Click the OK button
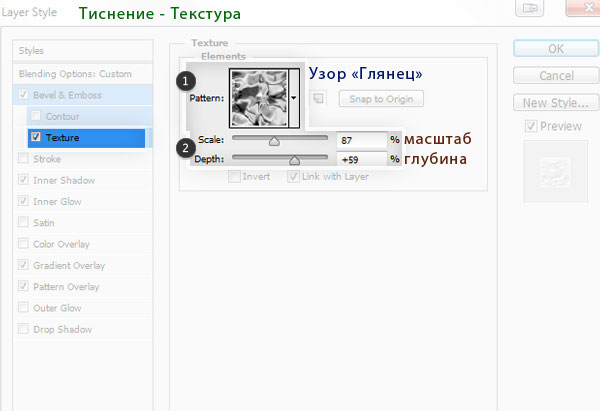This screenshot has height=411, width=600. [556, 49]
